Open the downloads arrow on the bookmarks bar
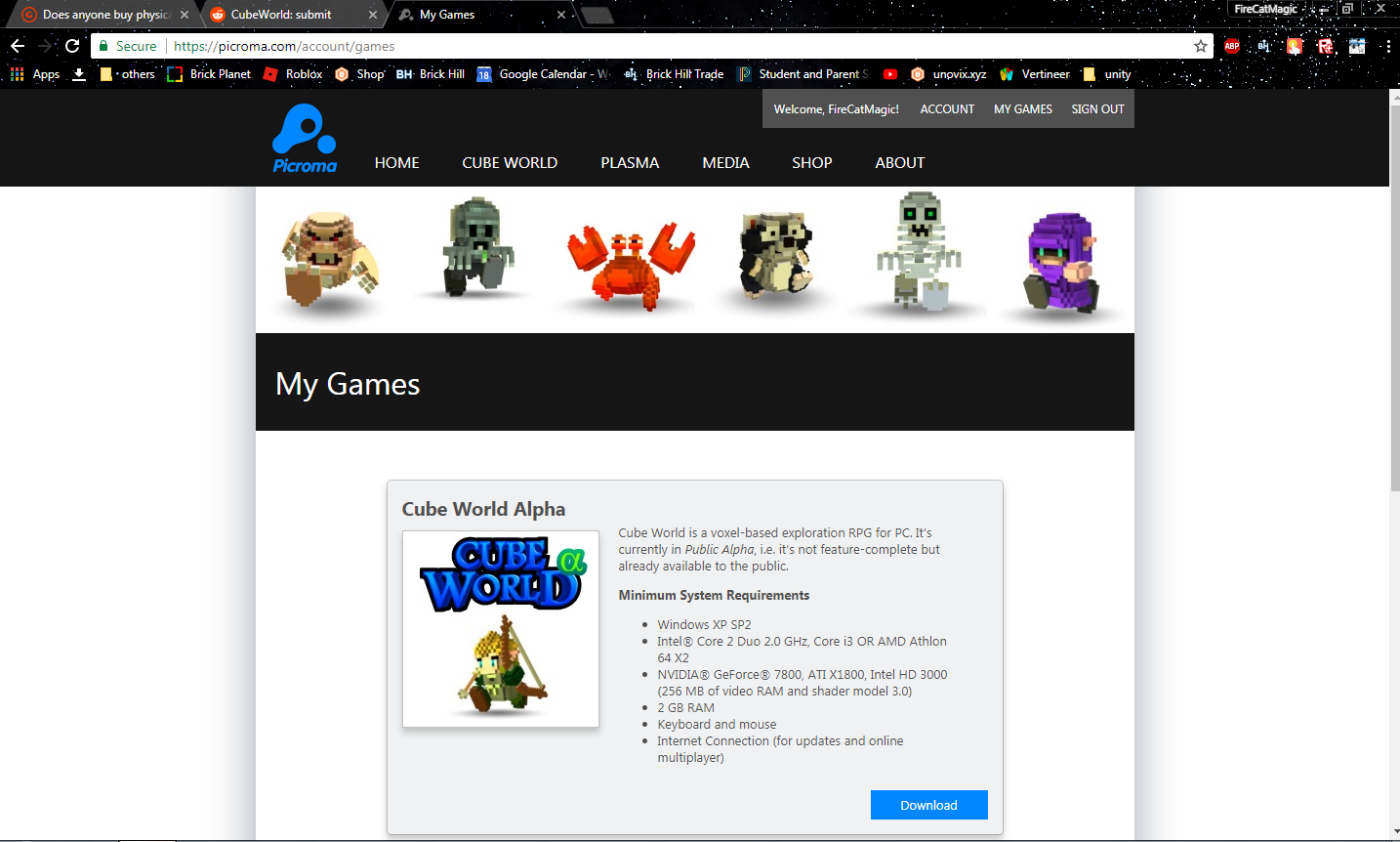1400x842 pixels. point(78,73)
